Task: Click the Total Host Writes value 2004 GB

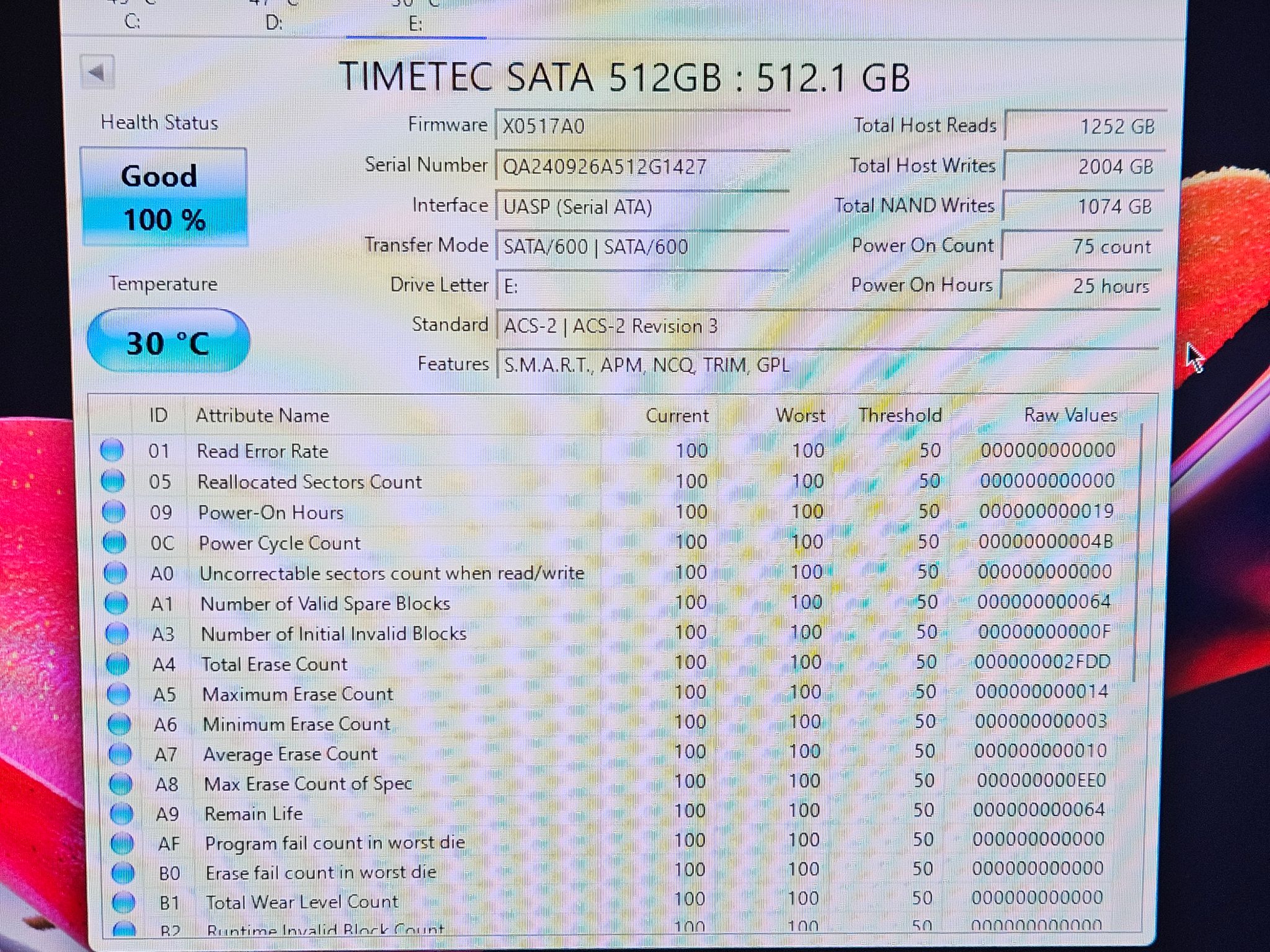Action: pos(1083,166)
